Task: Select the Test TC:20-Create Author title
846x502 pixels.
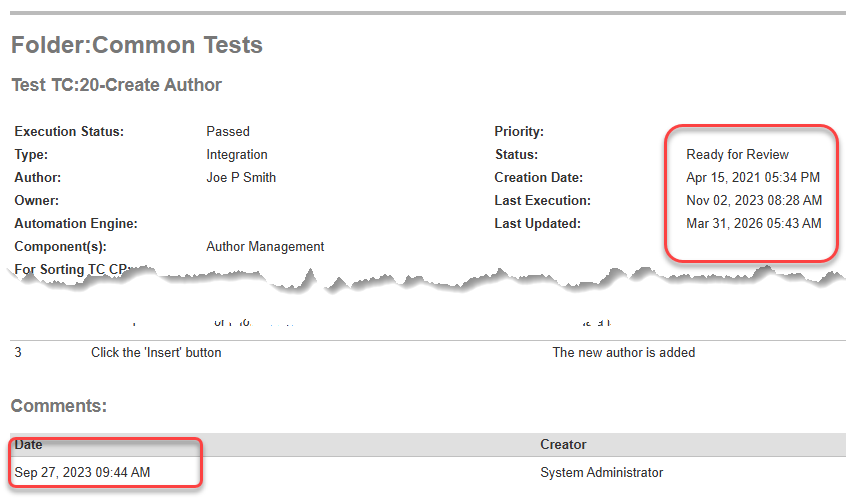Action: pos(117,85)
